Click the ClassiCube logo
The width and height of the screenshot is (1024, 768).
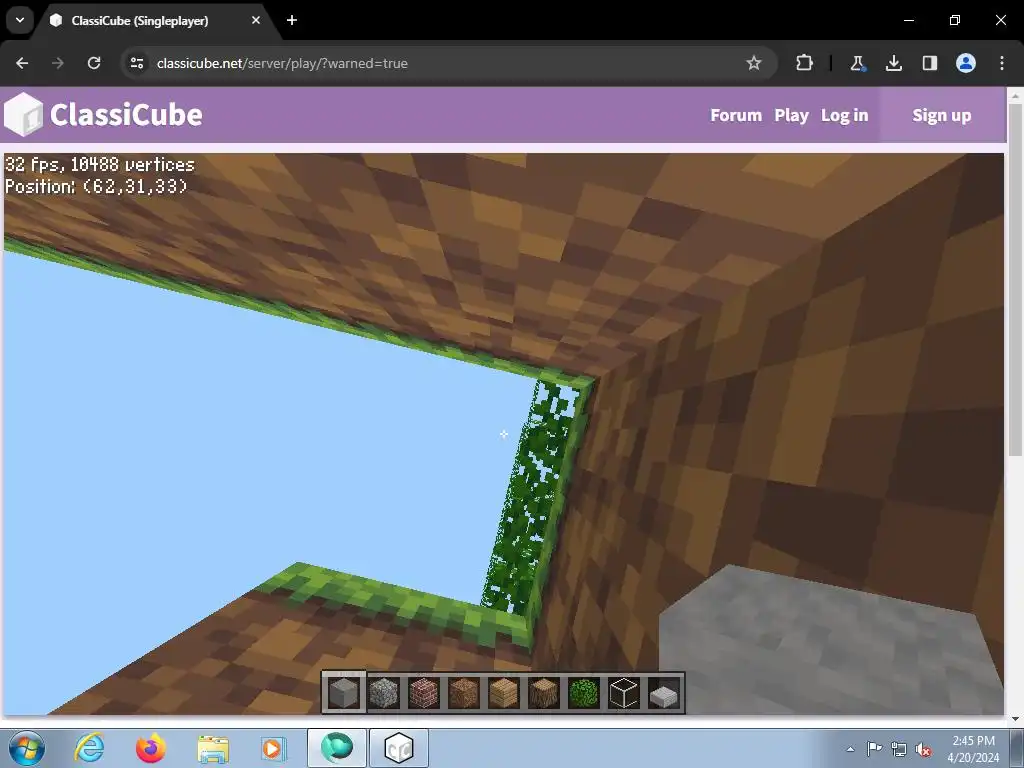[103, 114]
